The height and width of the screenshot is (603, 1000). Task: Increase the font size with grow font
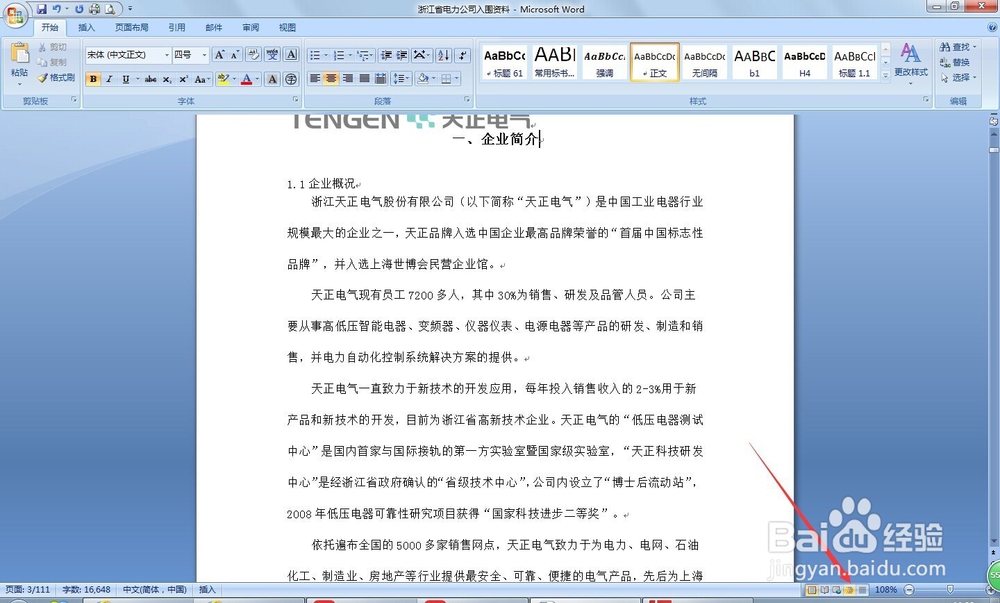pos(219,55)
